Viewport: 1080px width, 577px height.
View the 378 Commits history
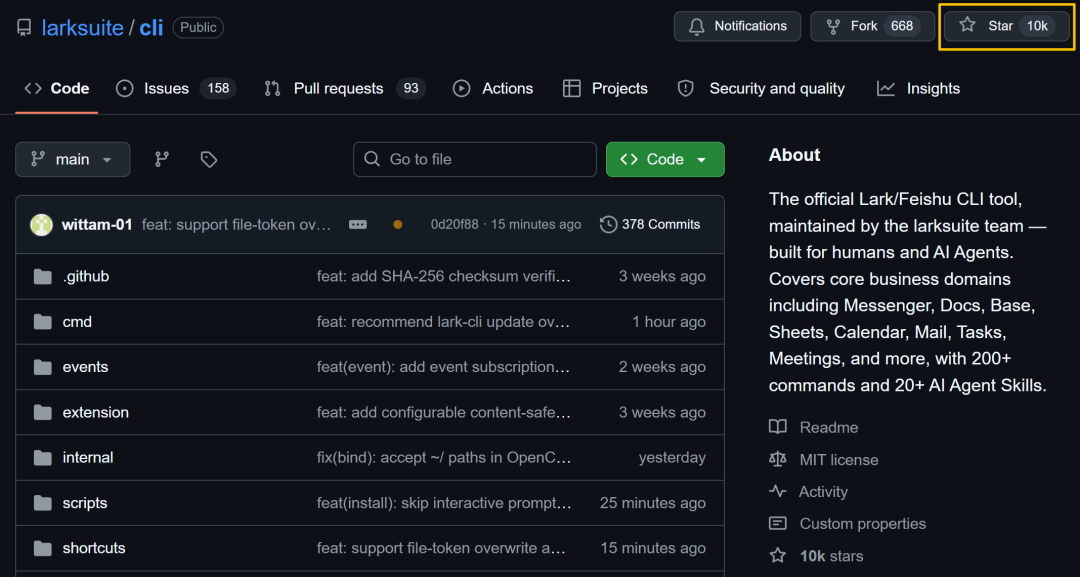[650, 224]
